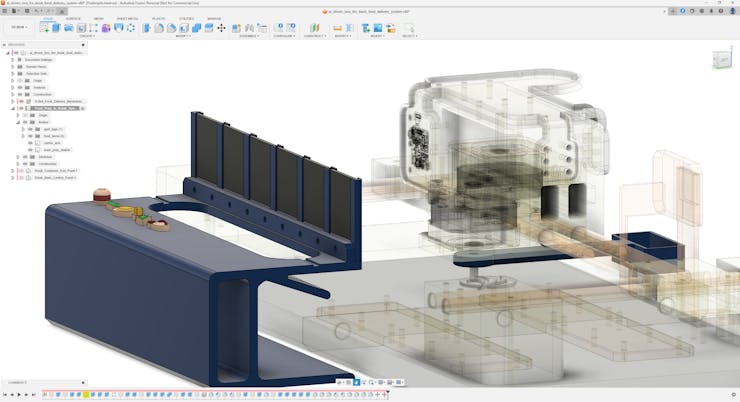Toggle the Sketches folder eye icon

click(x=24, y=157)
